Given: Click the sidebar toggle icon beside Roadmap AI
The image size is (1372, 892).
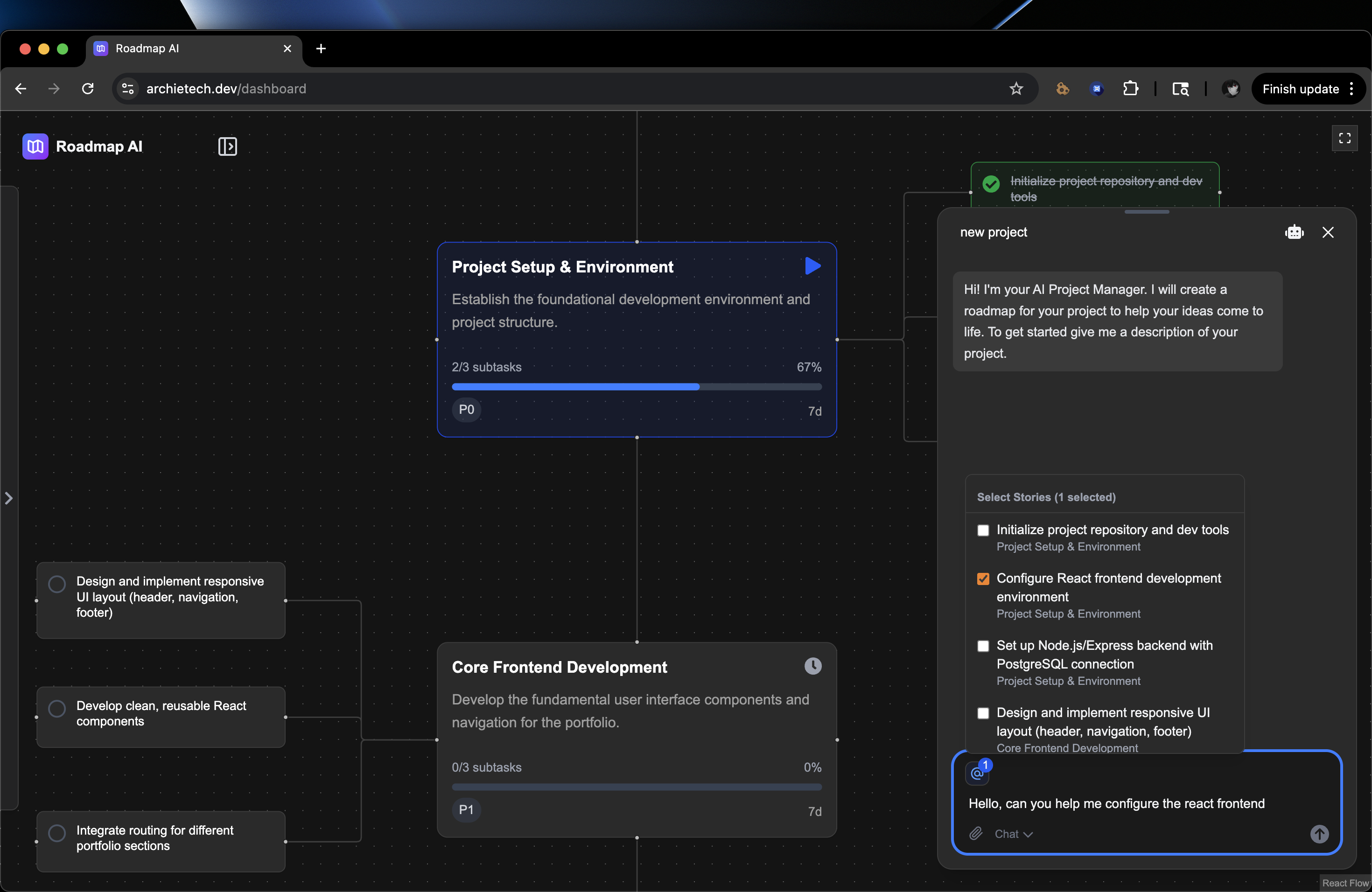Looking at the screenshot, I should click(x=227, y=146).
